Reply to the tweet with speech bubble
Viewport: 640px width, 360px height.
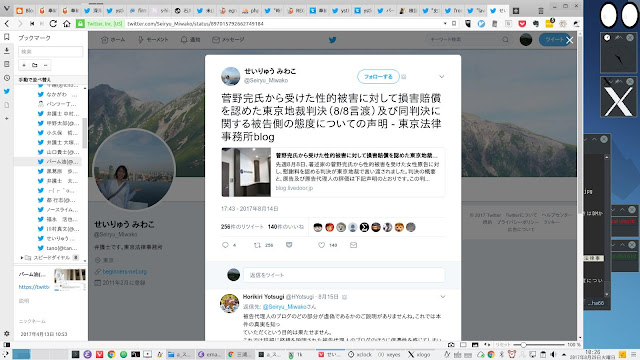225,245
